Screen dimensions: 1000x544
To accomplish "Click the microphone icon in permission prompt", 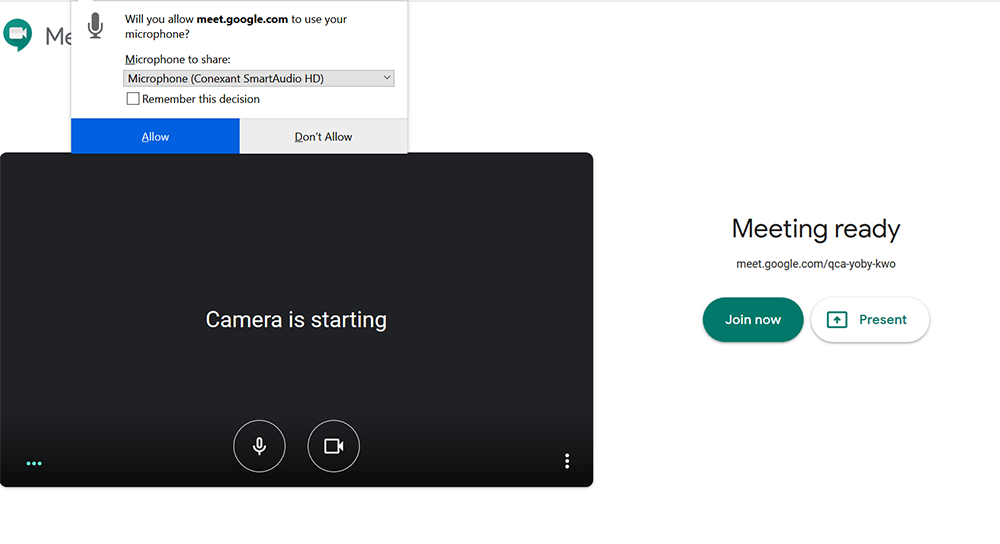I will [x=96, y=26].
